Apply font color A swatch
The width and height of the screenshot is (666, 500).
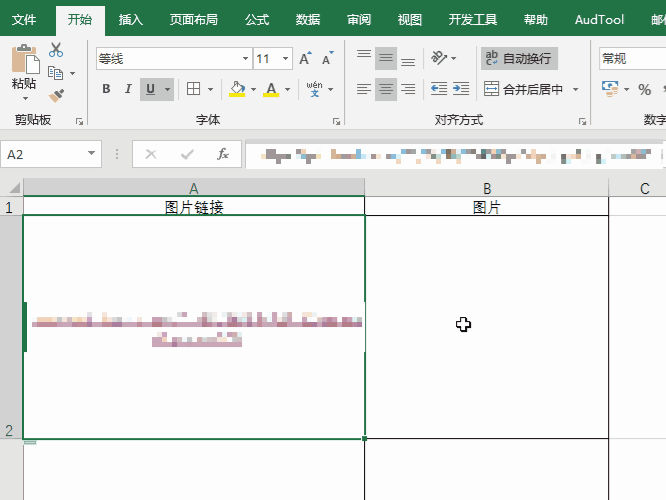tap(271, 89)
